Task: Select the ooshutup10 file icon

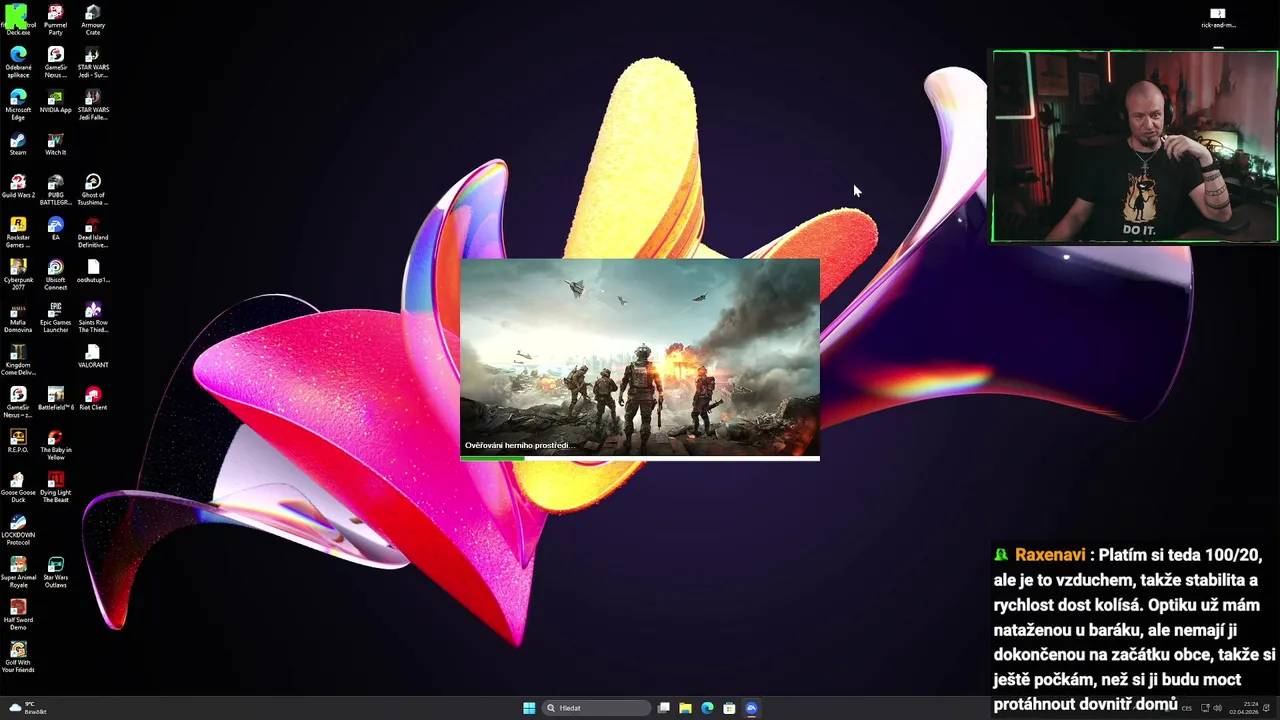Action: (92, 272)
